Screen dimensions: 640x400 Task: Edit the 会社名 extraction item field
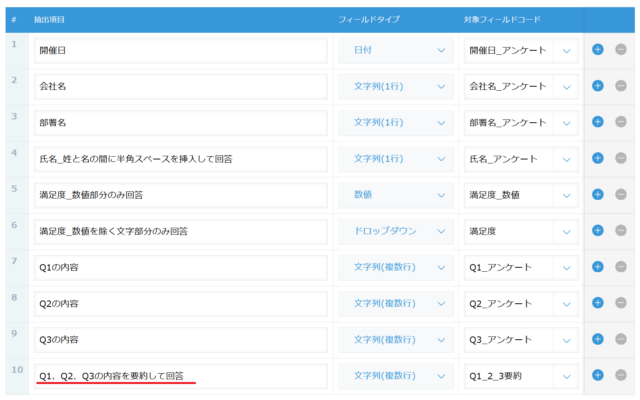click(x=181, y=87)
